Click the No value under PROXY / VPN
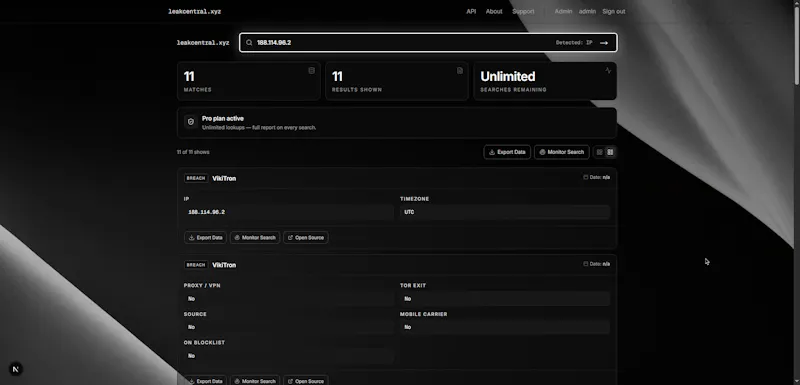Image resolution: width=800 pixels, height=385 pixels. pos(191,299)
